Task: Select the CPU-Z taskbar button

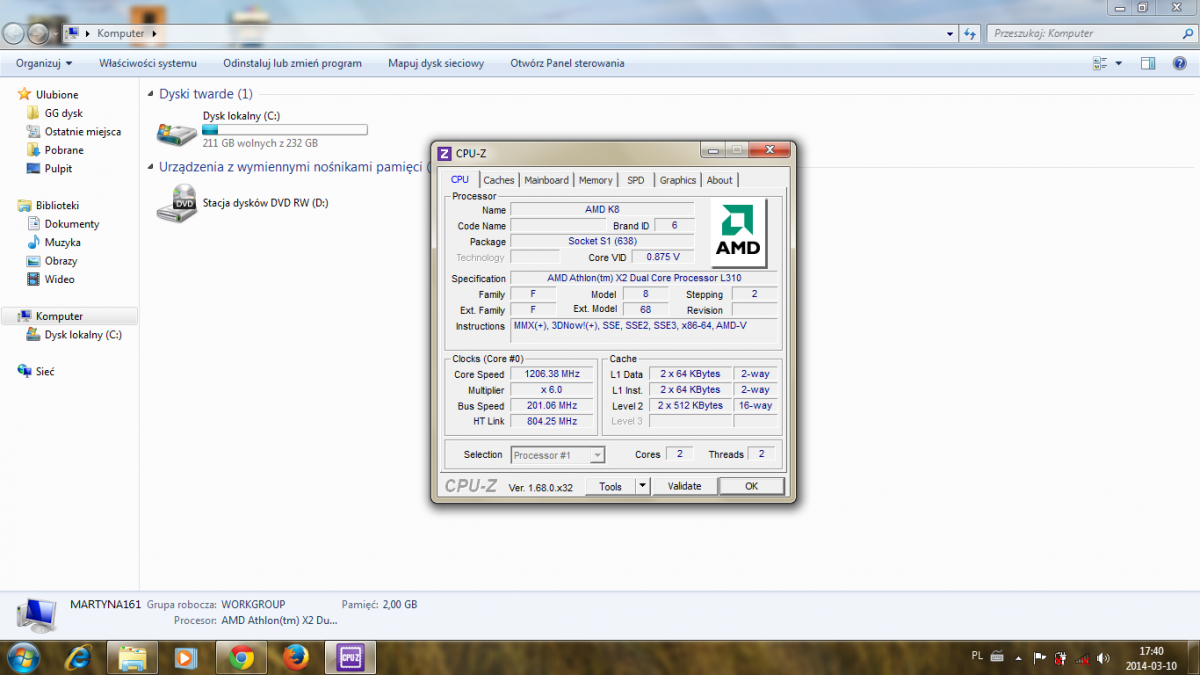Action: [x=350, y=657]
